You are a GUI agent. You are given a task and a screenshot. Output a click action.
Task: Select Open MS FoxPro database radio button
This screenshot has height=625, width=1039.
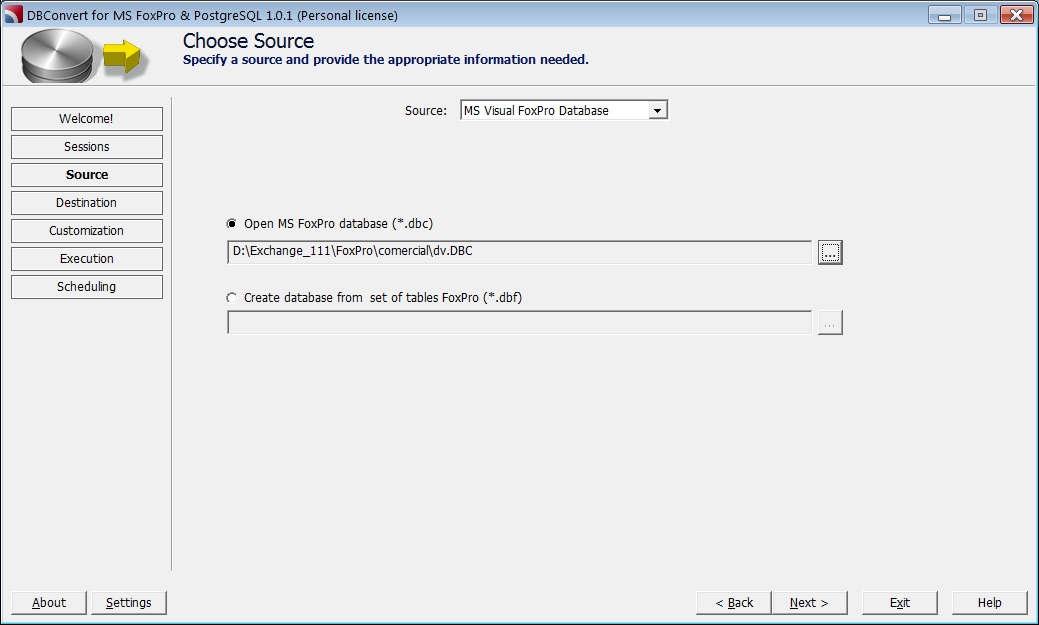(x=231, y=224)
